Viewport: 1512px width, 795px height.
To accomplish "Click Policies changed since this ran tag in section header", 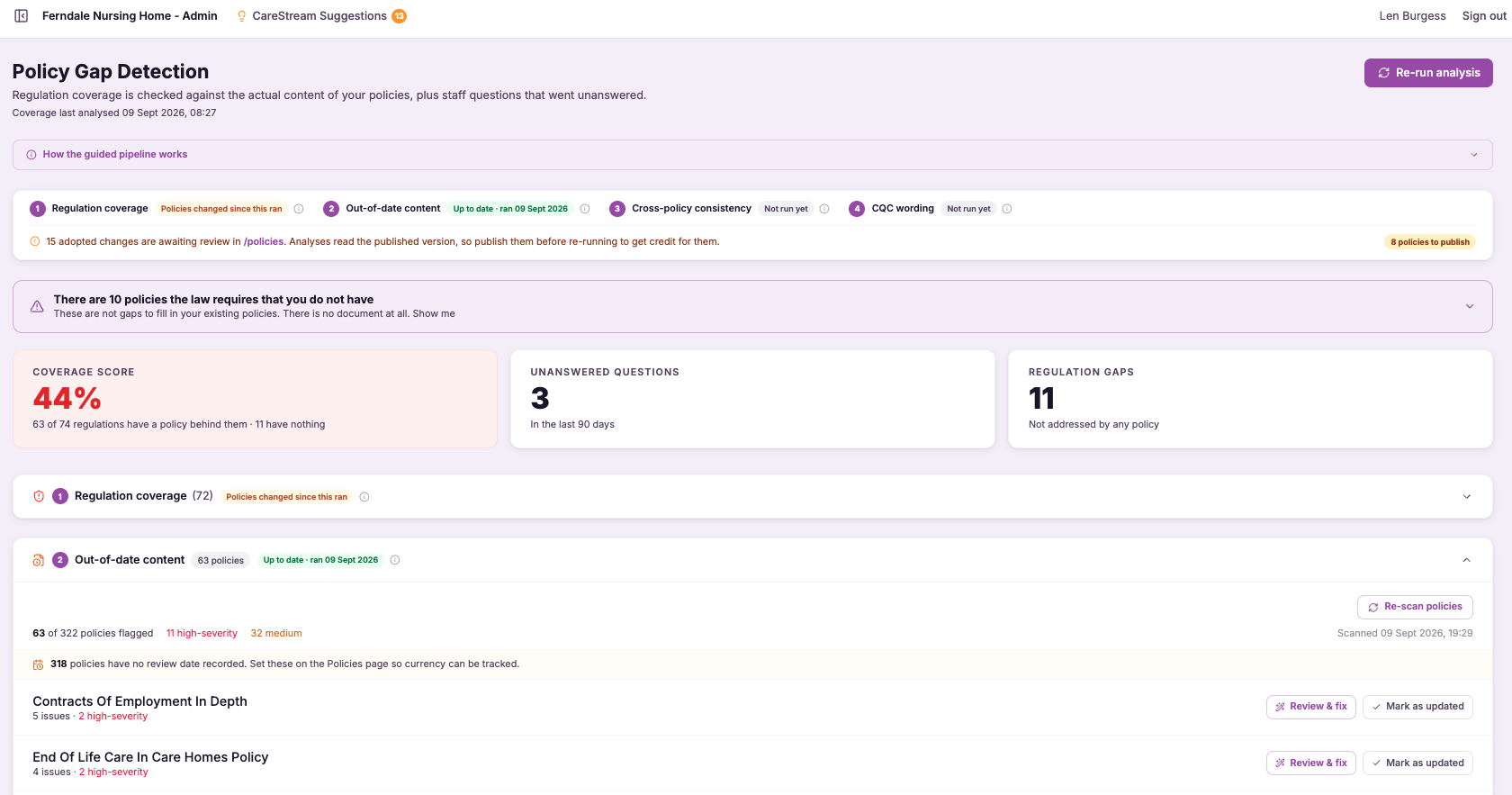I will [286, 497].
